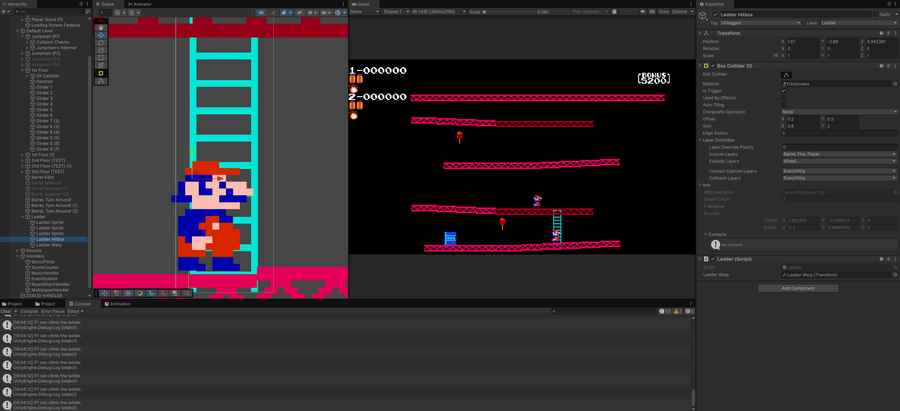Image resolution: width=900 pixels, height=411 pixels.
Task: Open the Contact Capture Layers dropdown
Action: coord(839,171)
